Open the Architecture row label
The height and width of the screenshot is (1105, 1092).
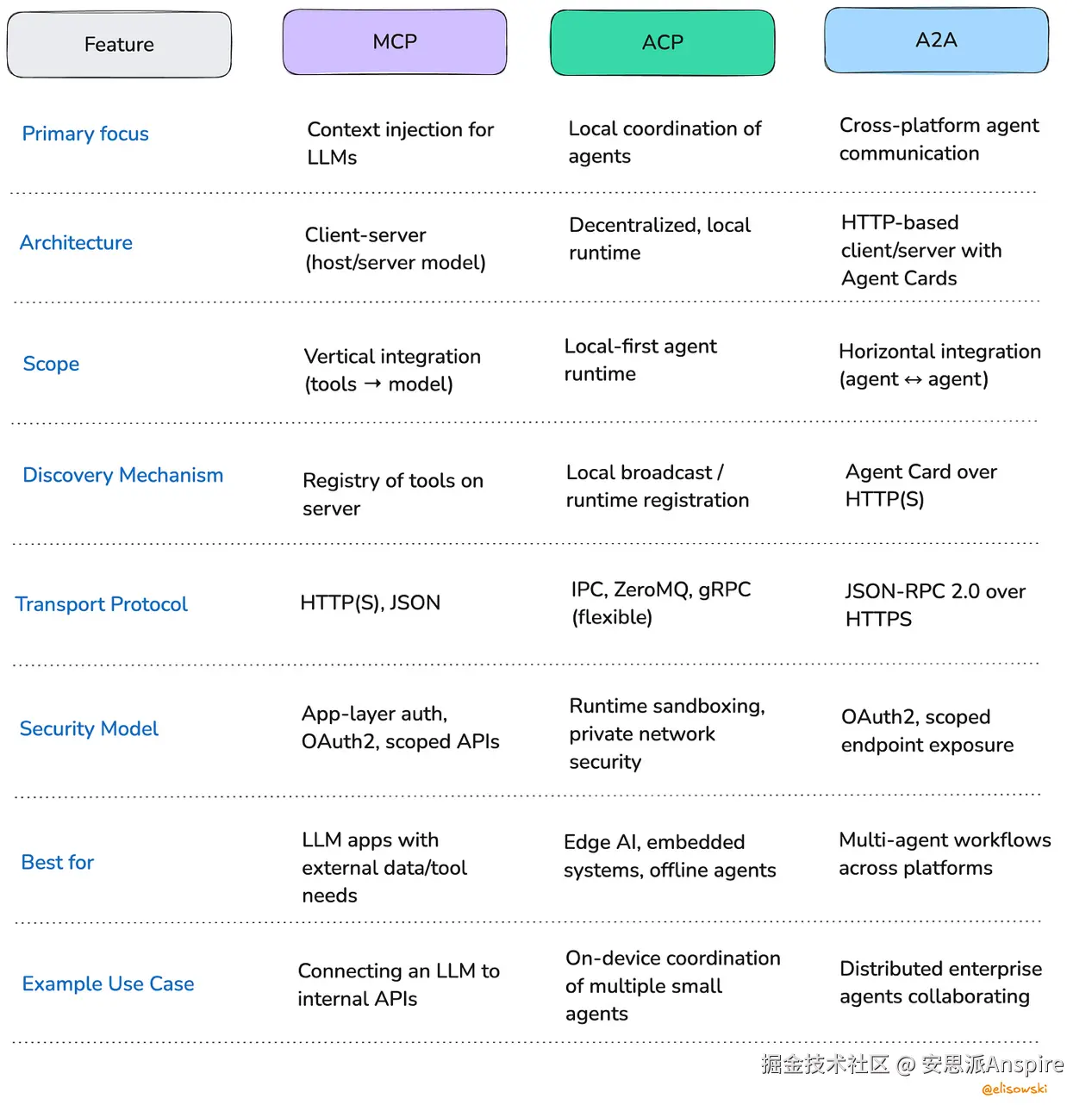76,243
